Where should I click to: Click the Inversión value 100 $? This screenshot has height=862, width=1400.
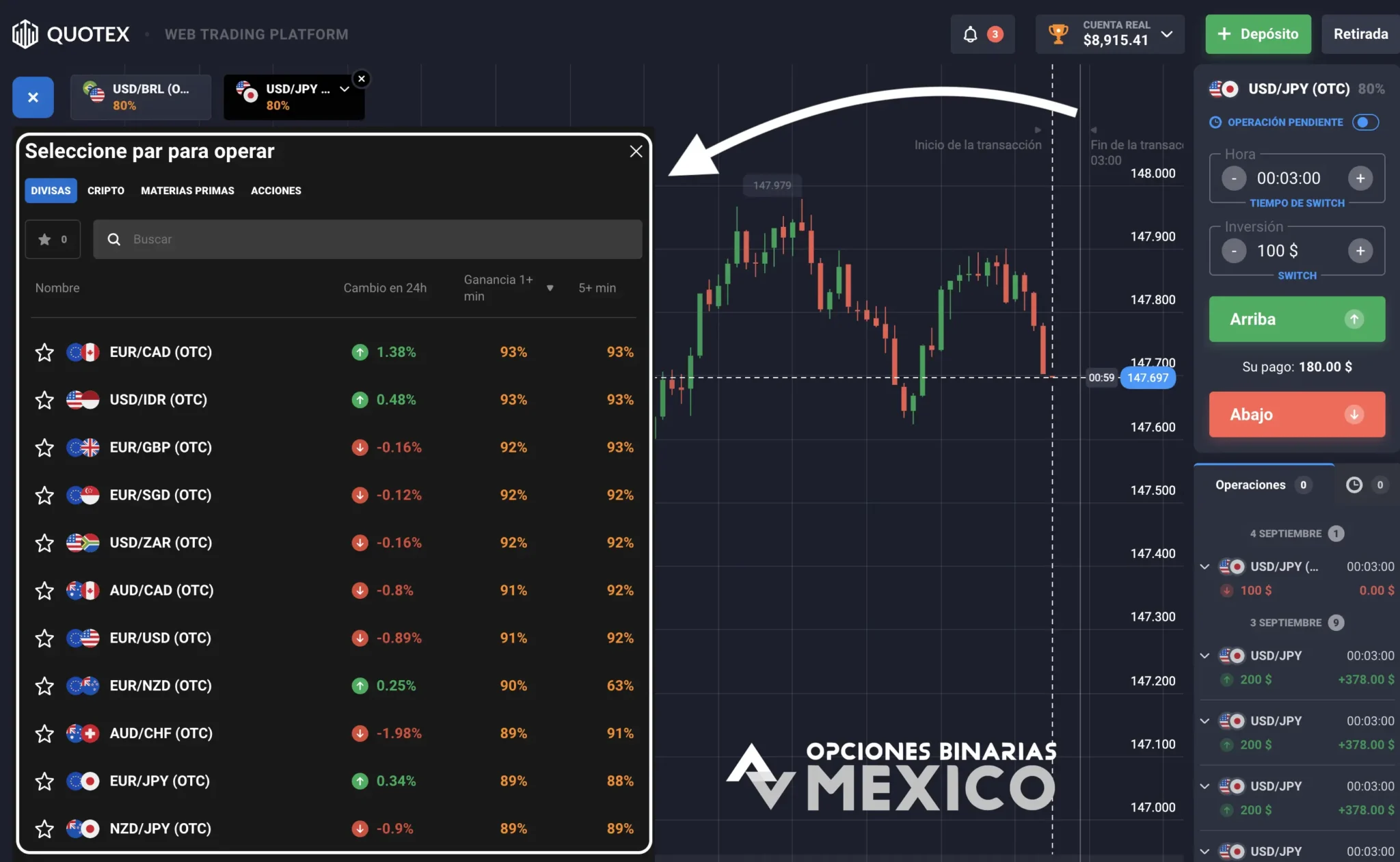pyautogui.click(x=1277, y=251)
